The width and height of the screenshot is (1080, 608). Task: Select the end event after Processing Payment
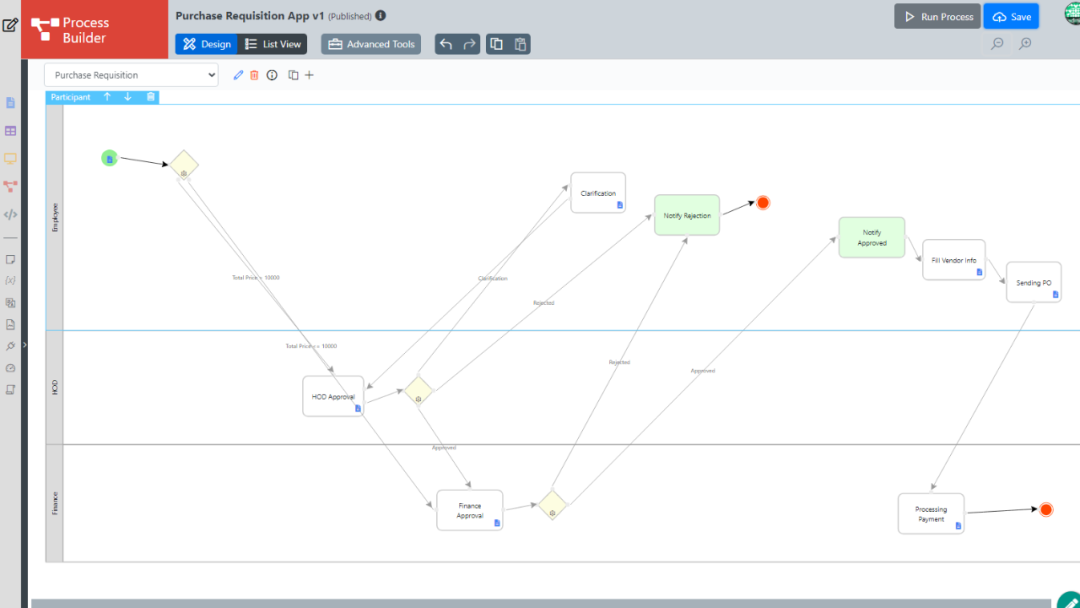(x=1046, y=510)
